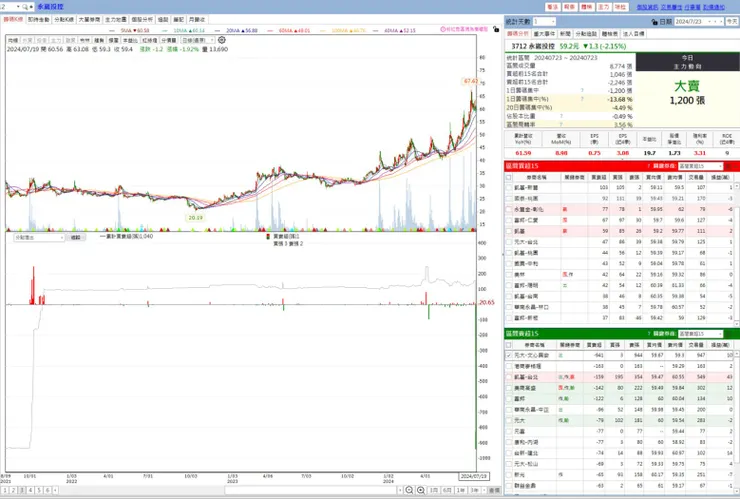The height and width of the screenshot is (499, 740).
Task: Open the 個股資訊 link
Action: [647, 7]
